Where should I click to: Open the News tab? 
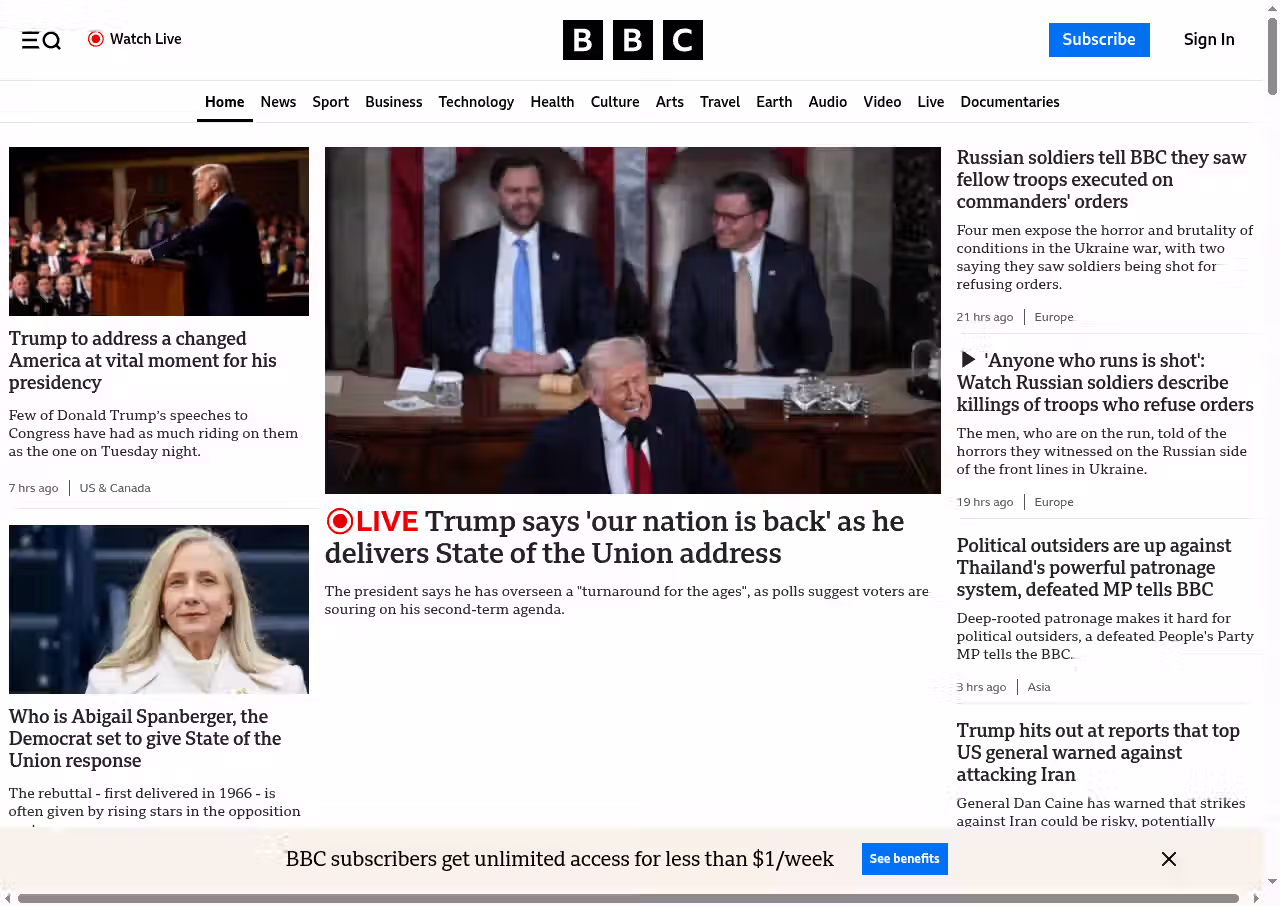[x=278, y=102]
